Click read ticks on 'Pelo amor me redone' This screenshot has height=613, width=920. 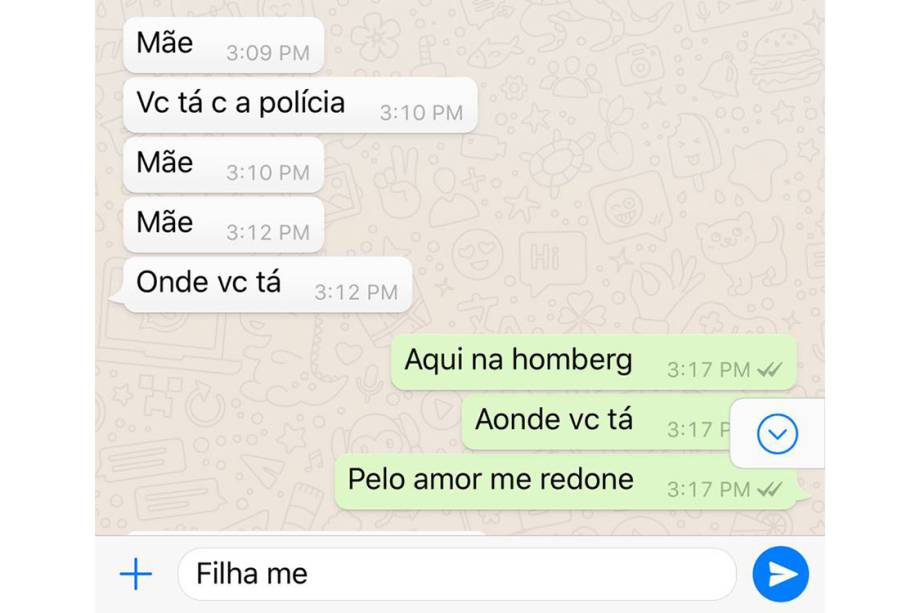click(x=769, y=490)
